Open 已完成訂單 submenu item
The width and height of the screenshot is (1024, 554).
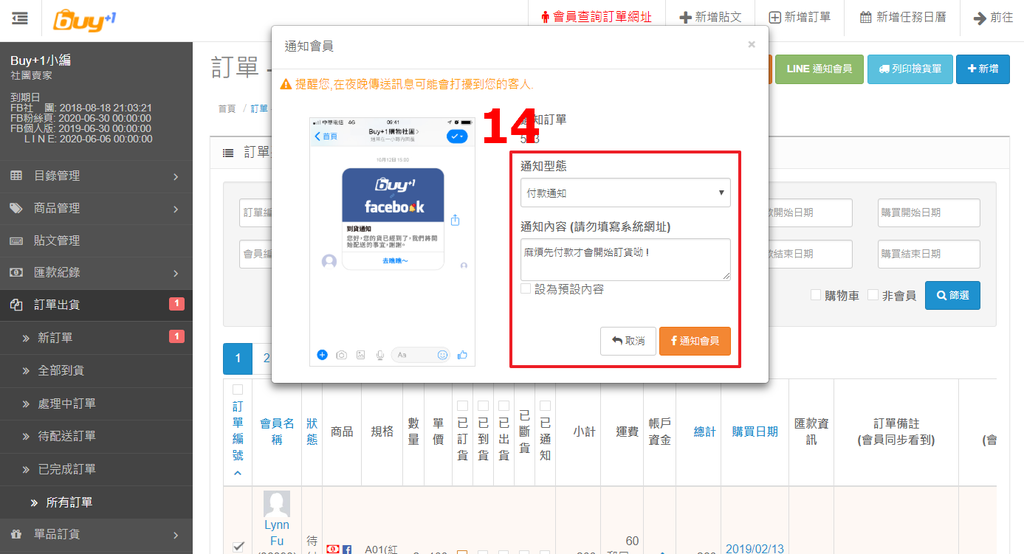96,469
